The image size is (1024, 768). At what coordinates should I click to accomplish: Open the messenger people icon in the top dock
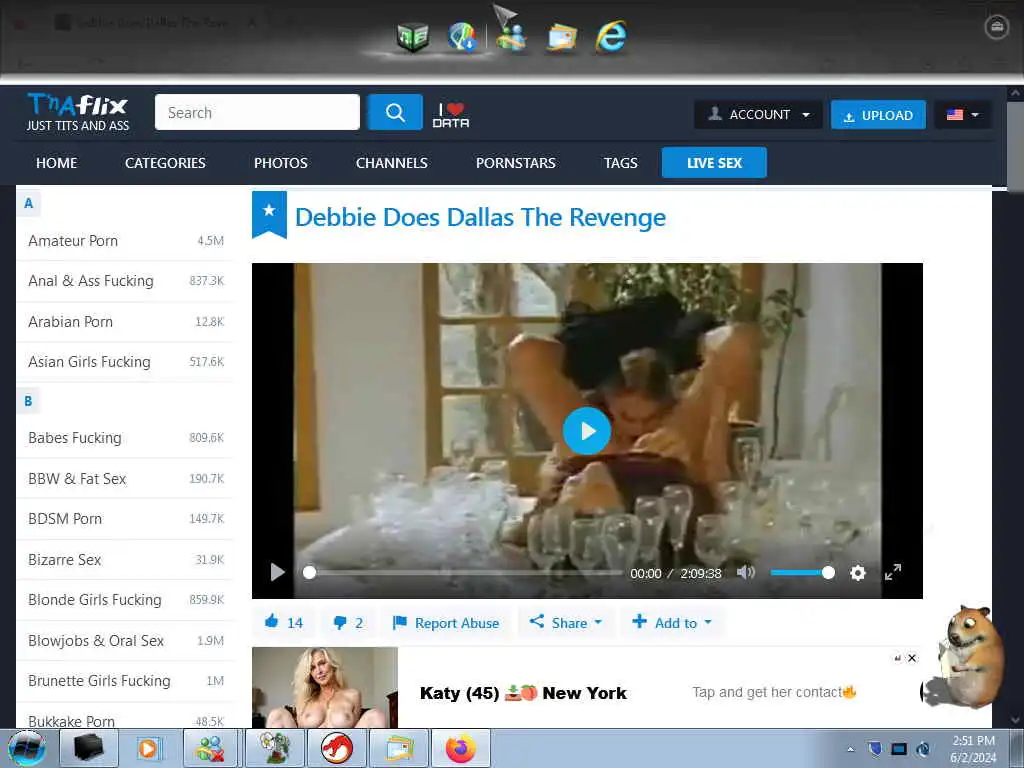(510, 38)
